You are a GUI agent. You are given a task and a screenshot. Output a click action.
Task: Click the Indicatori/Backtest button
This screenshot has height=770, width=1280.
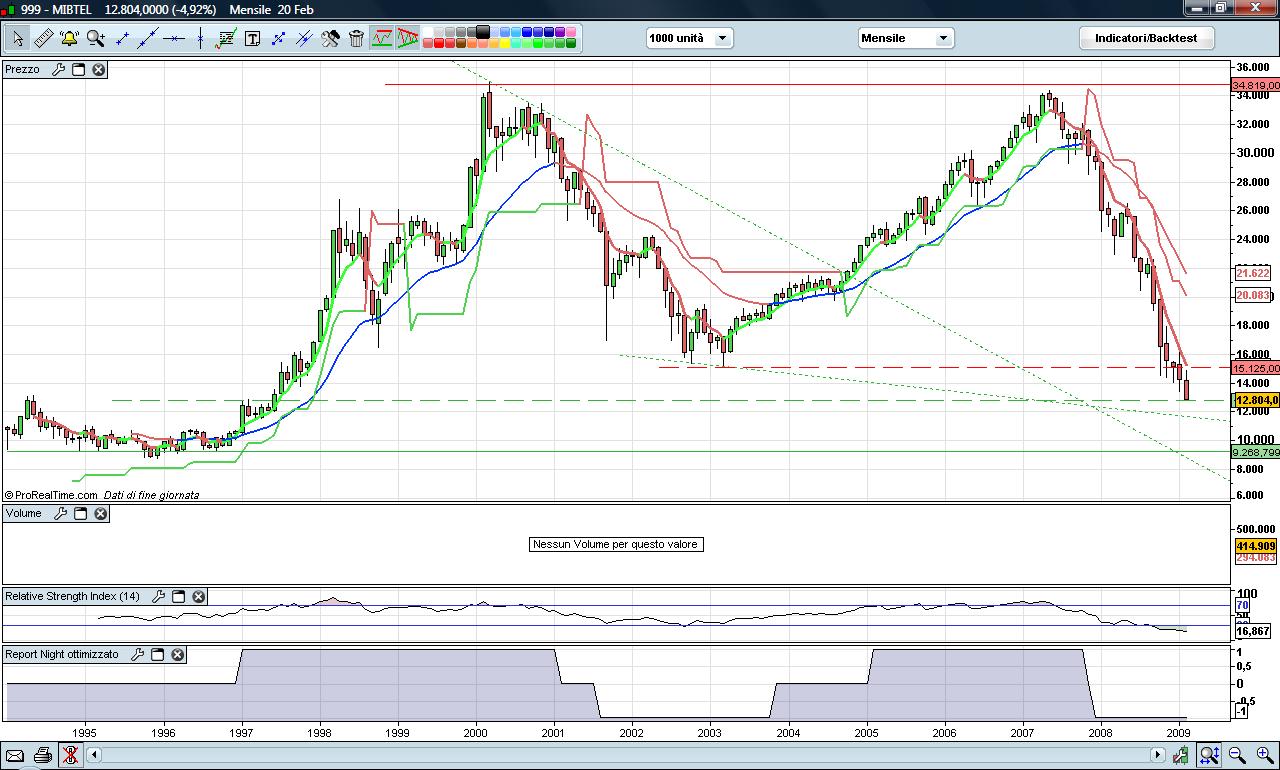coord(1147,38)
